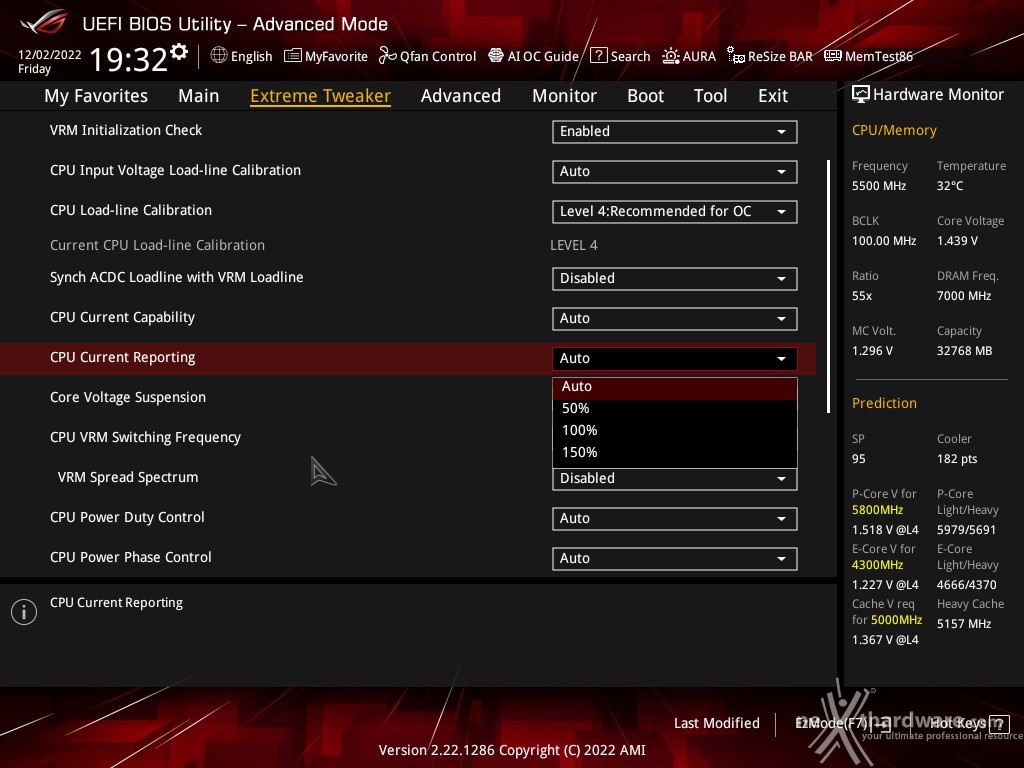1024x768 pixels.
Task: Expand VRM Initialization Check dropdown
Action: point(675,131)
